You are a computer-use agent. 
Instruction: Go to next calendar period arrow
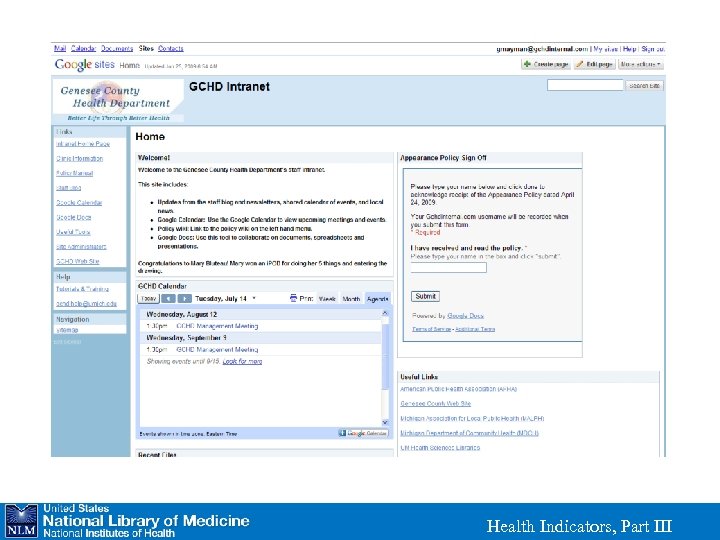185,299
